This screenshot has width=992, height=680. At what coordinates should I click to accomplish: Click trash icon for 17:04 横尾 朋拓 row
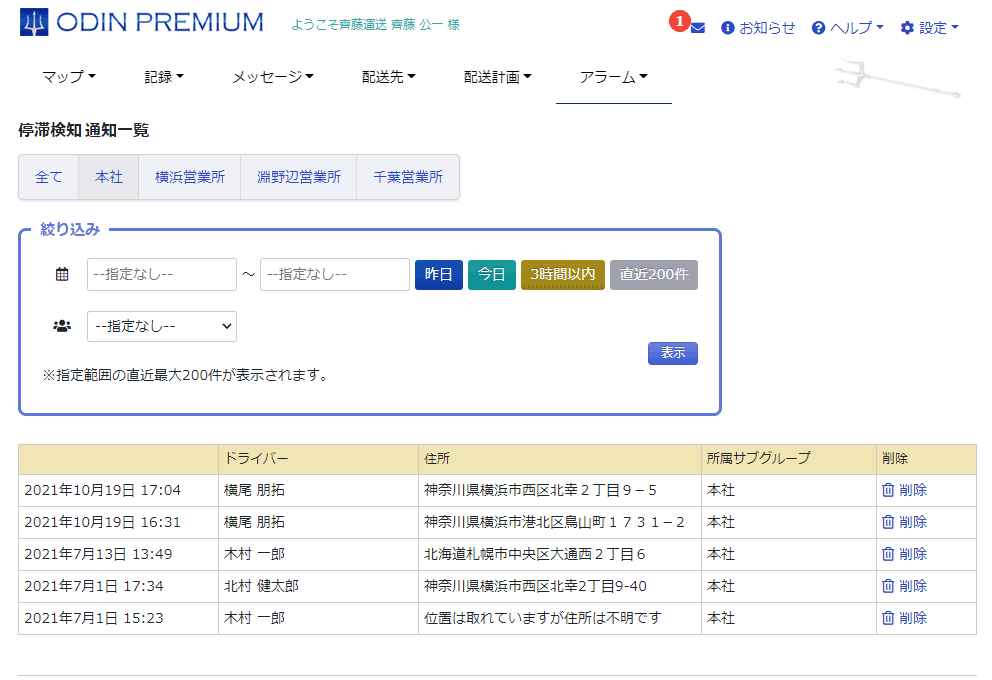[888, 490]
